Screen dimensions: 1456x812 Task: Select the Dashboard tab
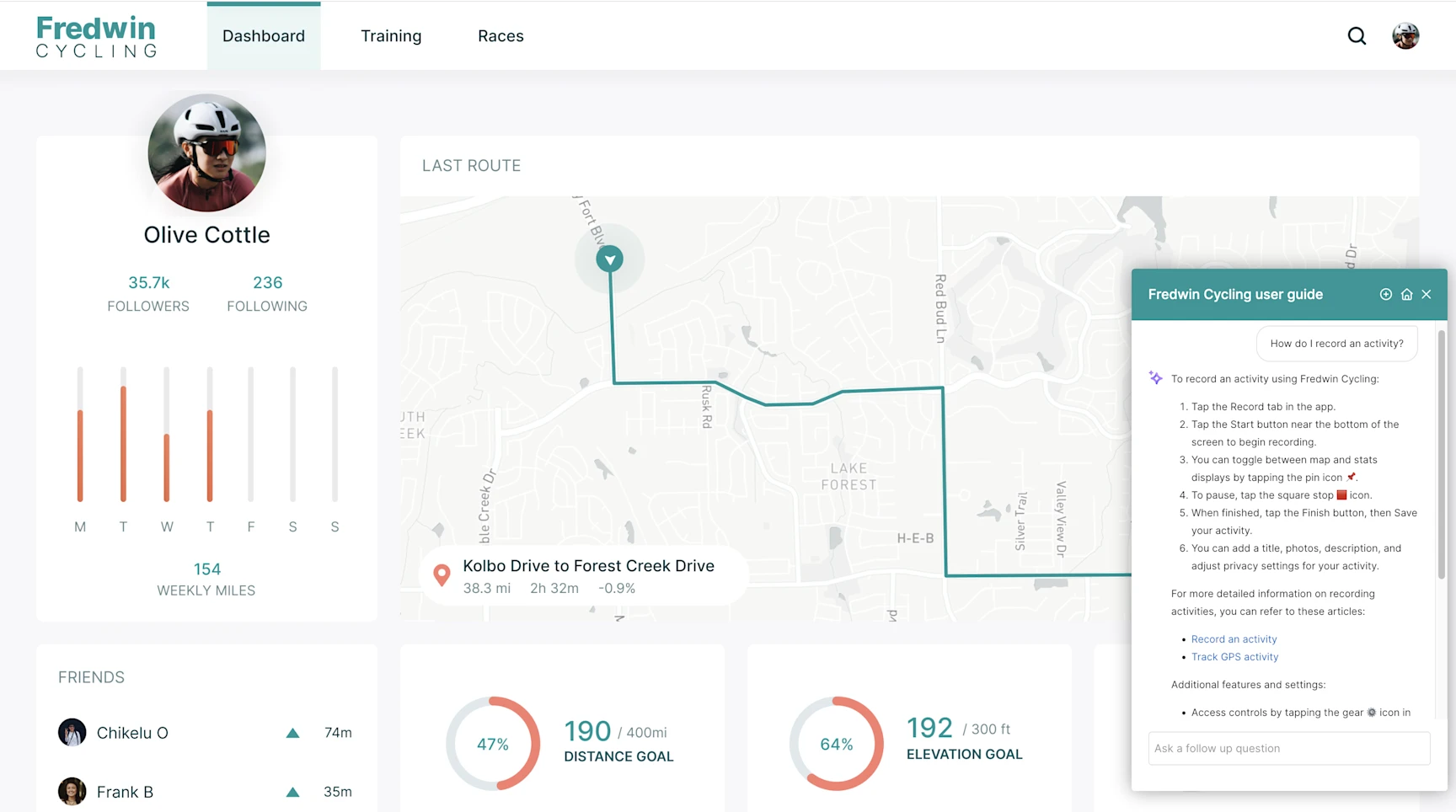pyautogui.click(x=264, y=36)
